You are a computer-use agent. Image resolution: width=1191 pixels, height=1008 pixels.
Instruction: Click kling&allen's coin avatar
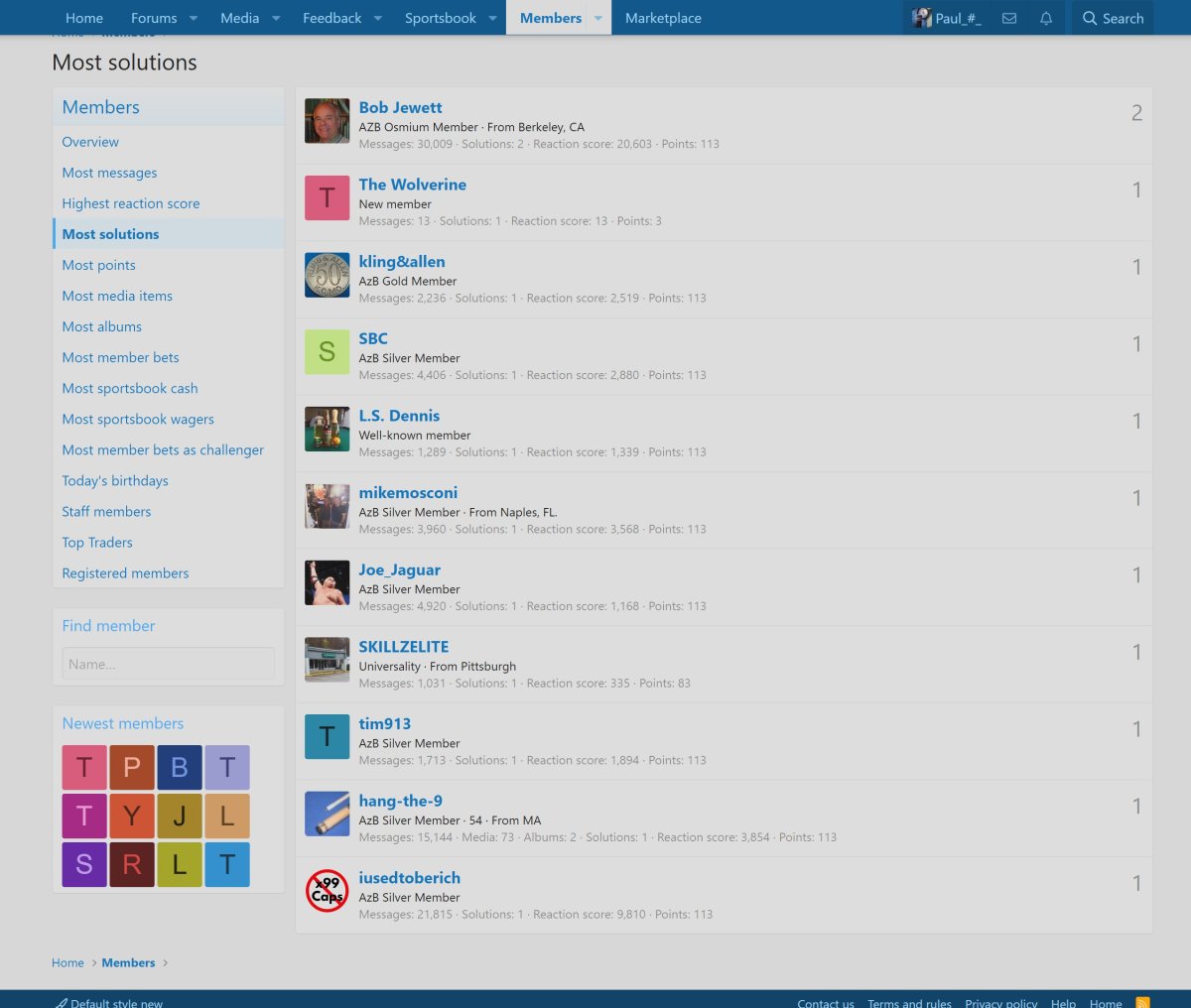pos(327,275)
